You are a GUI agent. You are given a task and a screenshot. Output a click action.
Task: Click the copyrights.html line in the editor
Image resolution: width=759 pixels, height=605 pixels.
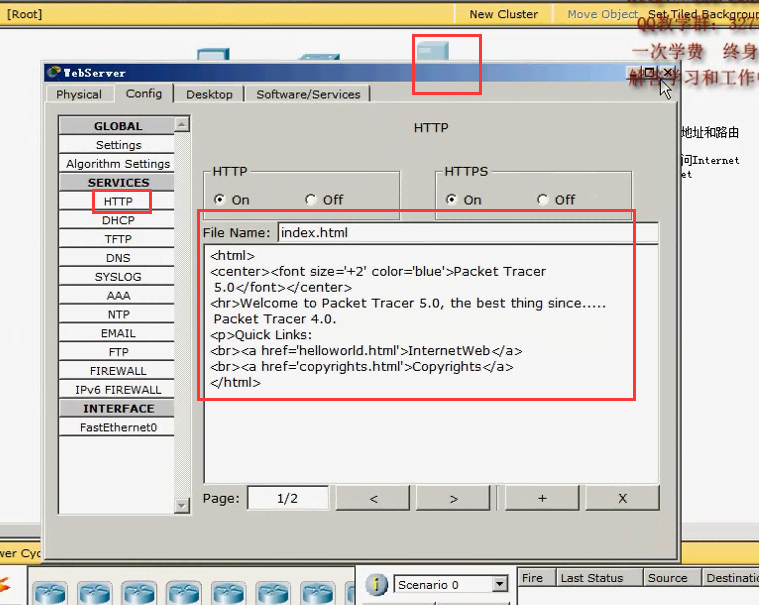coord(362,366)
